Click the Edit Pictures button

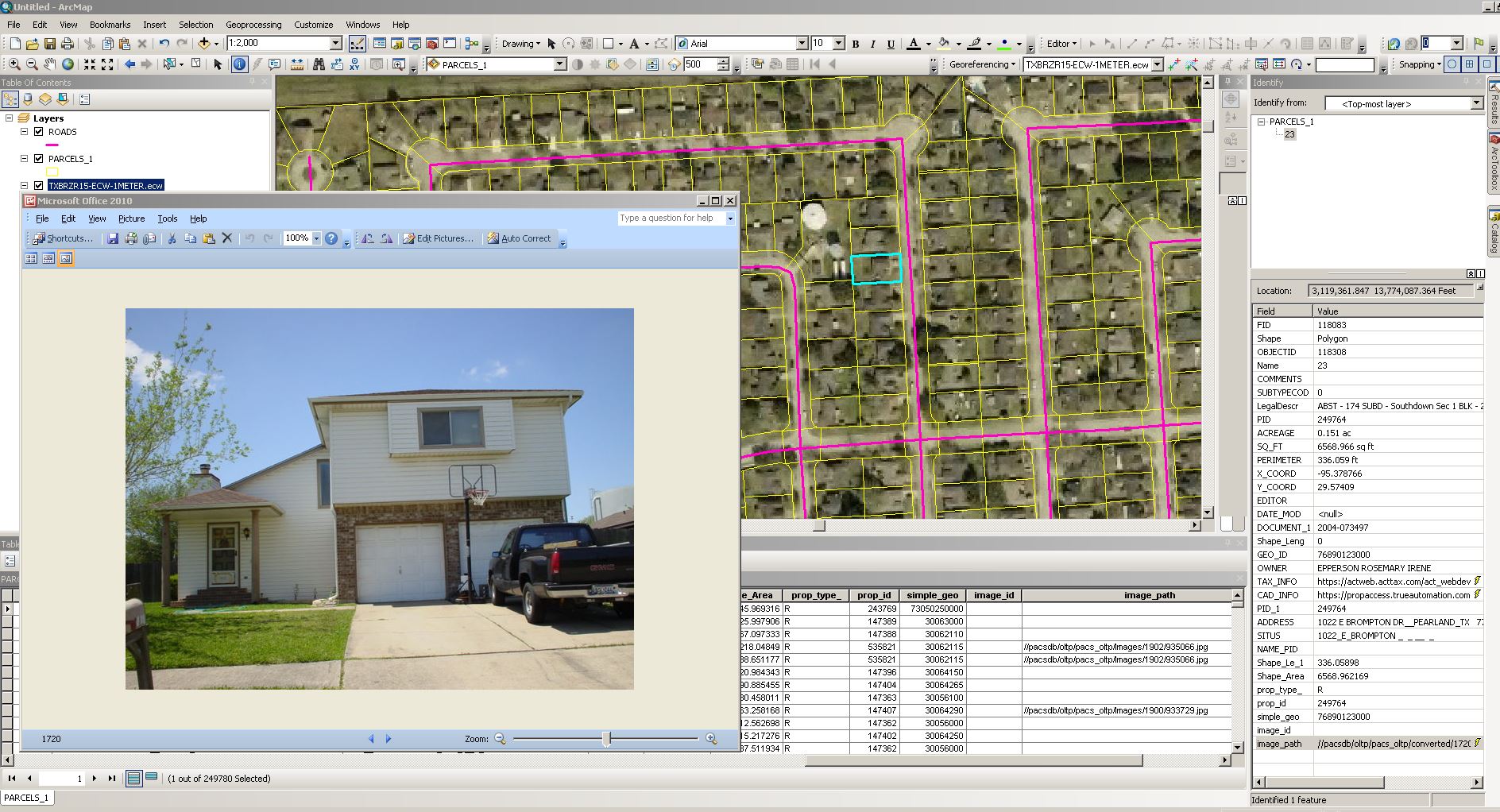pyautogui.click(x=438, y=238)
